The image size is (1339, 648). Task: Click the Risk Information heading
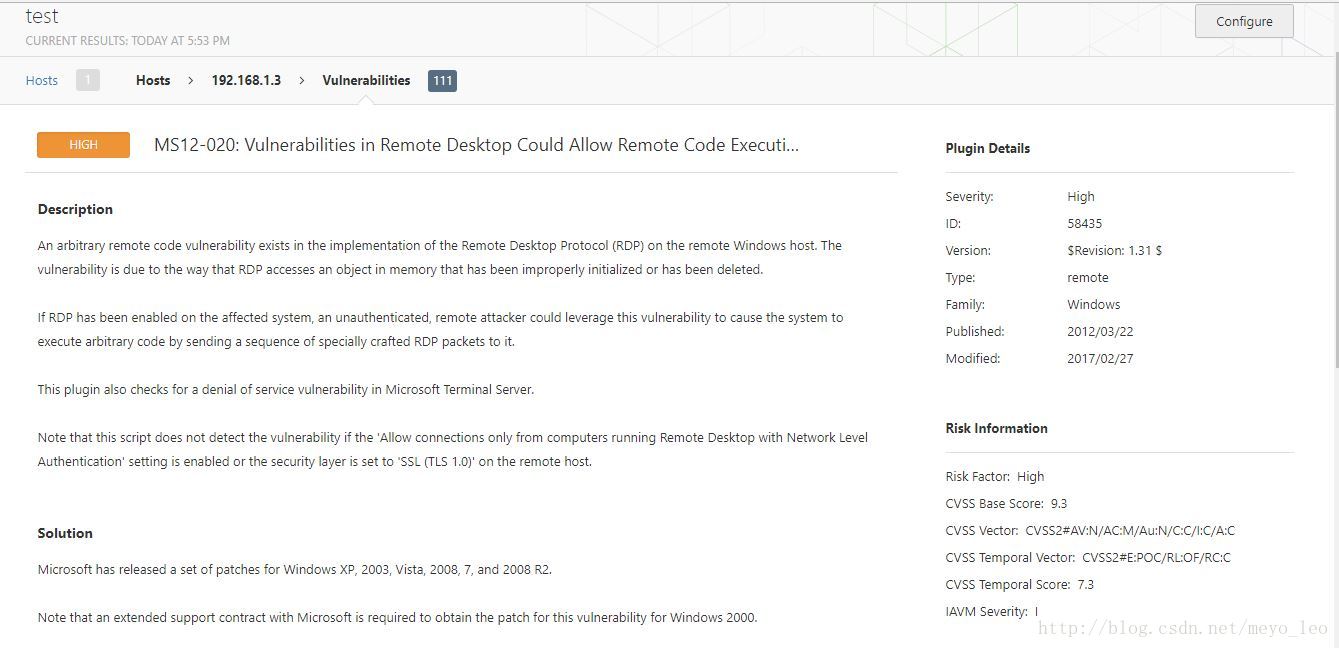997,428
